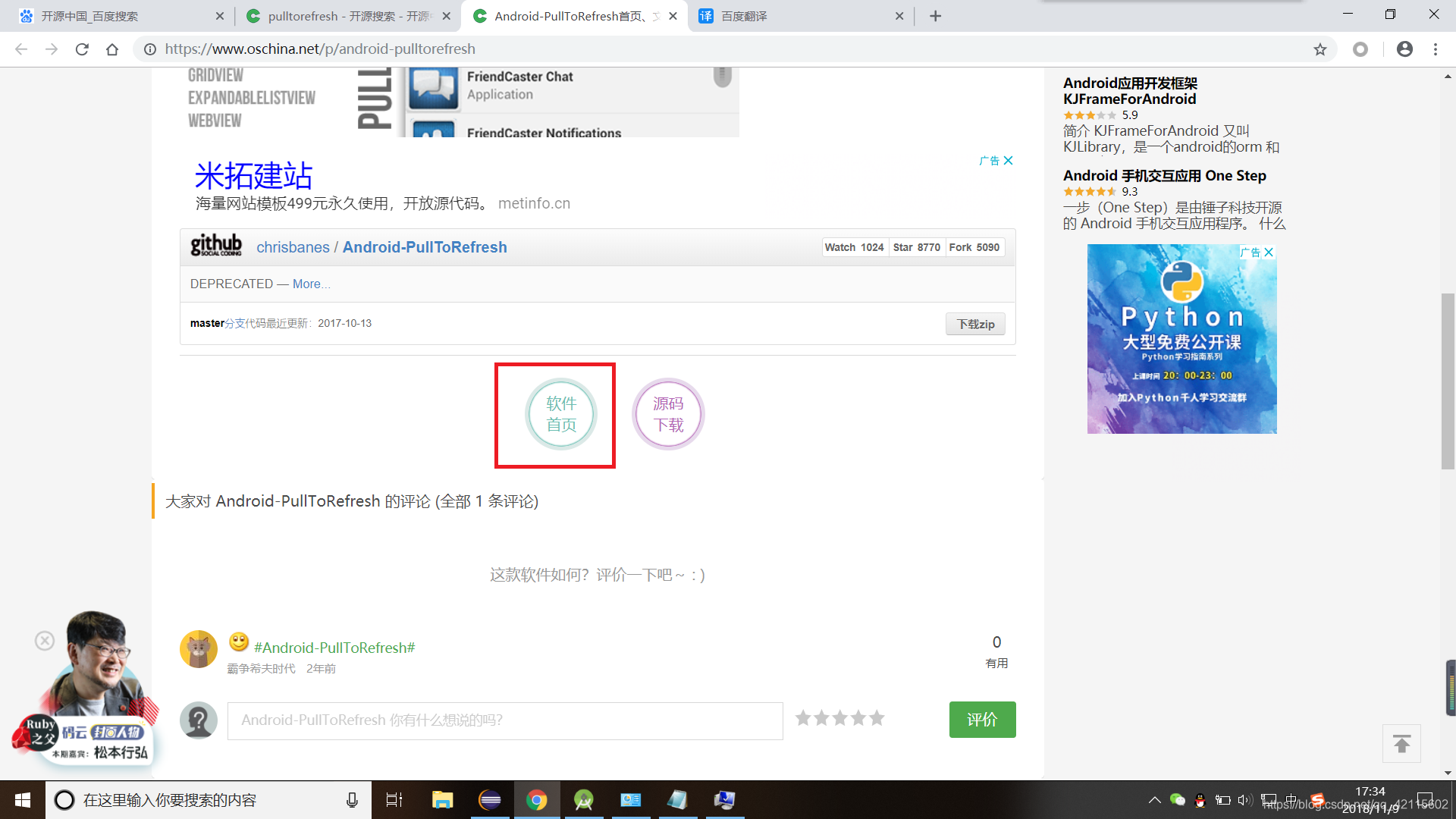Show hidden tray icons chevron
Viewport: 1456px width, 819px height.
[x=1154, y=800]
